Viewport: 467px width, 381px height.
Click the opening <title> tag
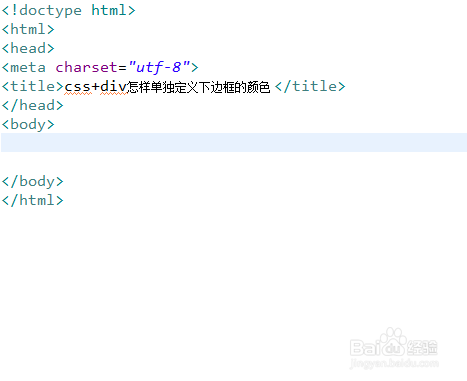coord(32,86)
